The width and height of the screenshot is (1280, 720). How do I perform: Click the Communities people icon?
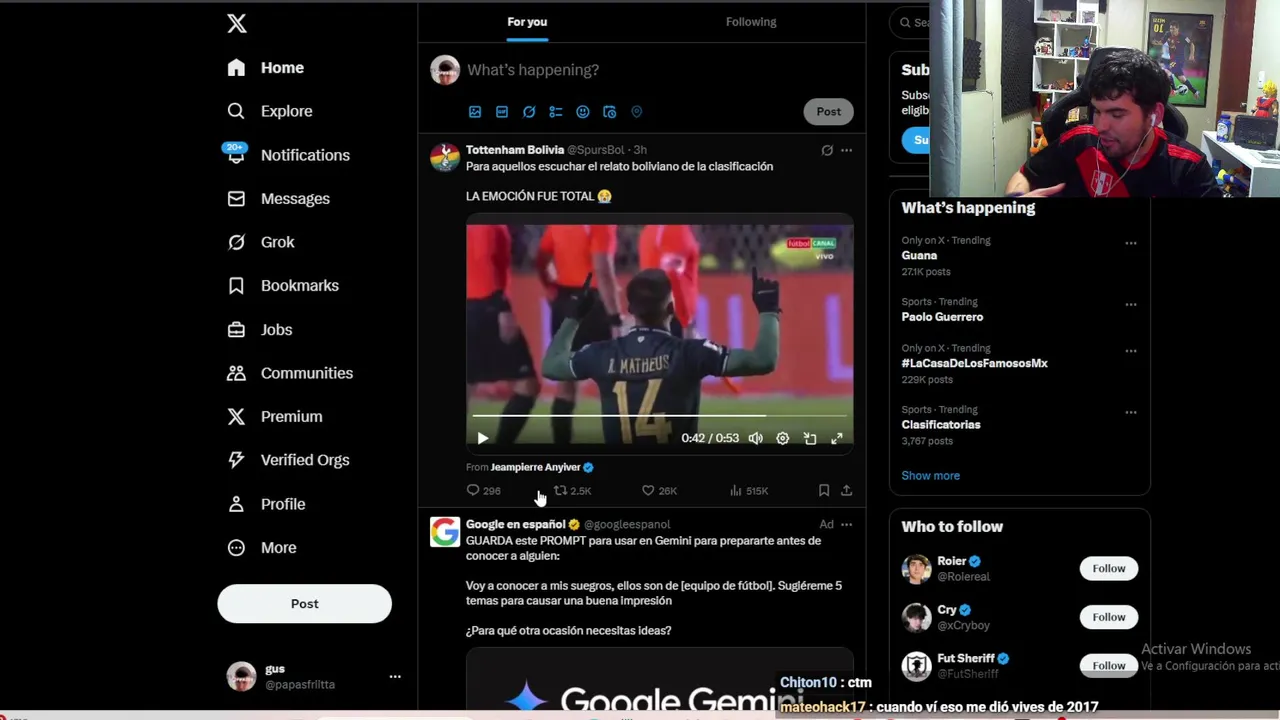[236, 373]
